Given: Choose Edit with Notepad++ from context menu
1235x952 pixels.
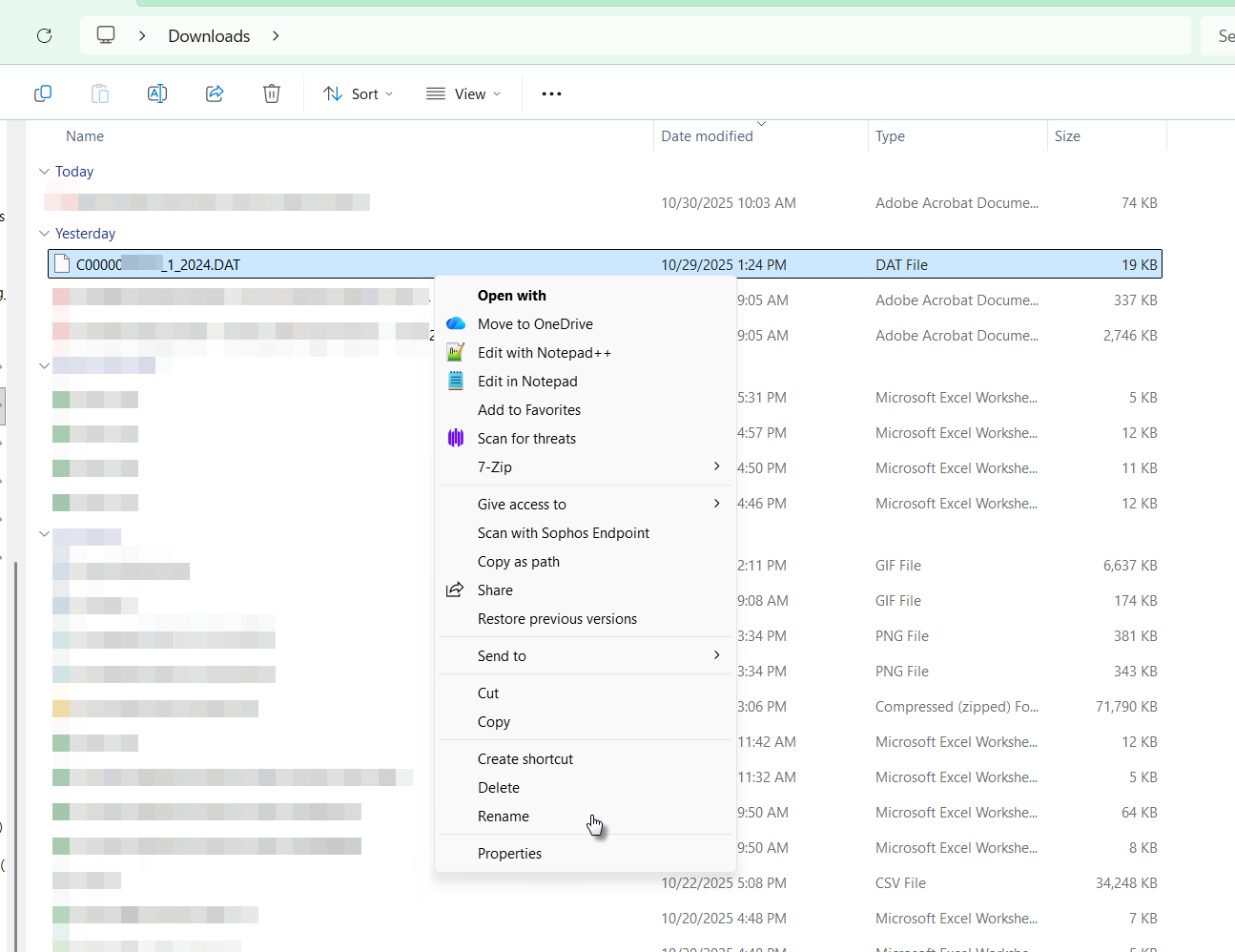Looking at the screenshot, I should click(544, 353).
